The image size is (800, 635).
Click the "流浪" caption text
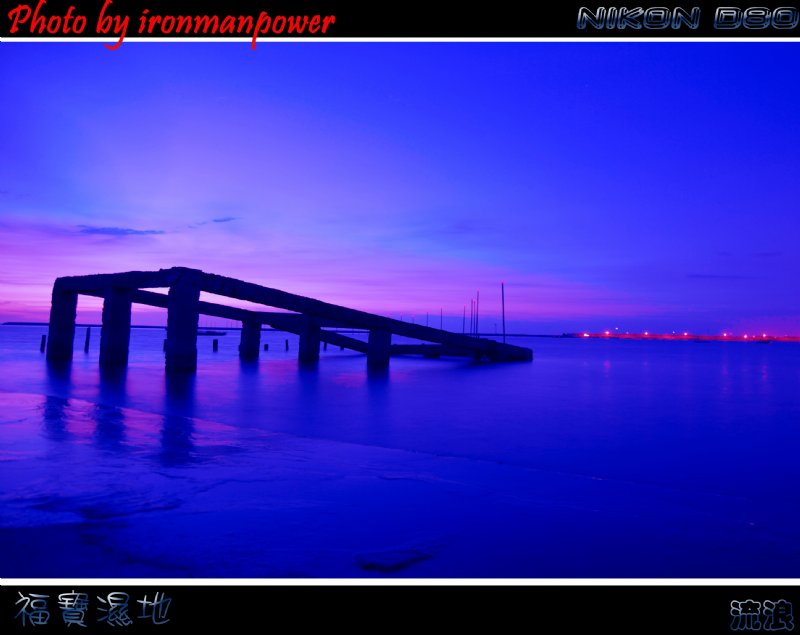click(762, 615)
